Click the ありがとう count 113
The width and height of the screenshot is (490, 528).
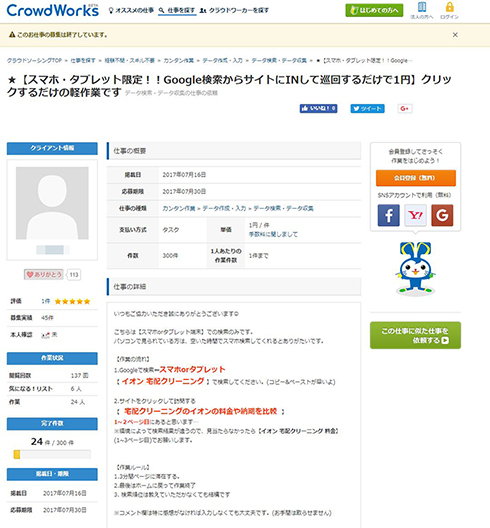74,274
